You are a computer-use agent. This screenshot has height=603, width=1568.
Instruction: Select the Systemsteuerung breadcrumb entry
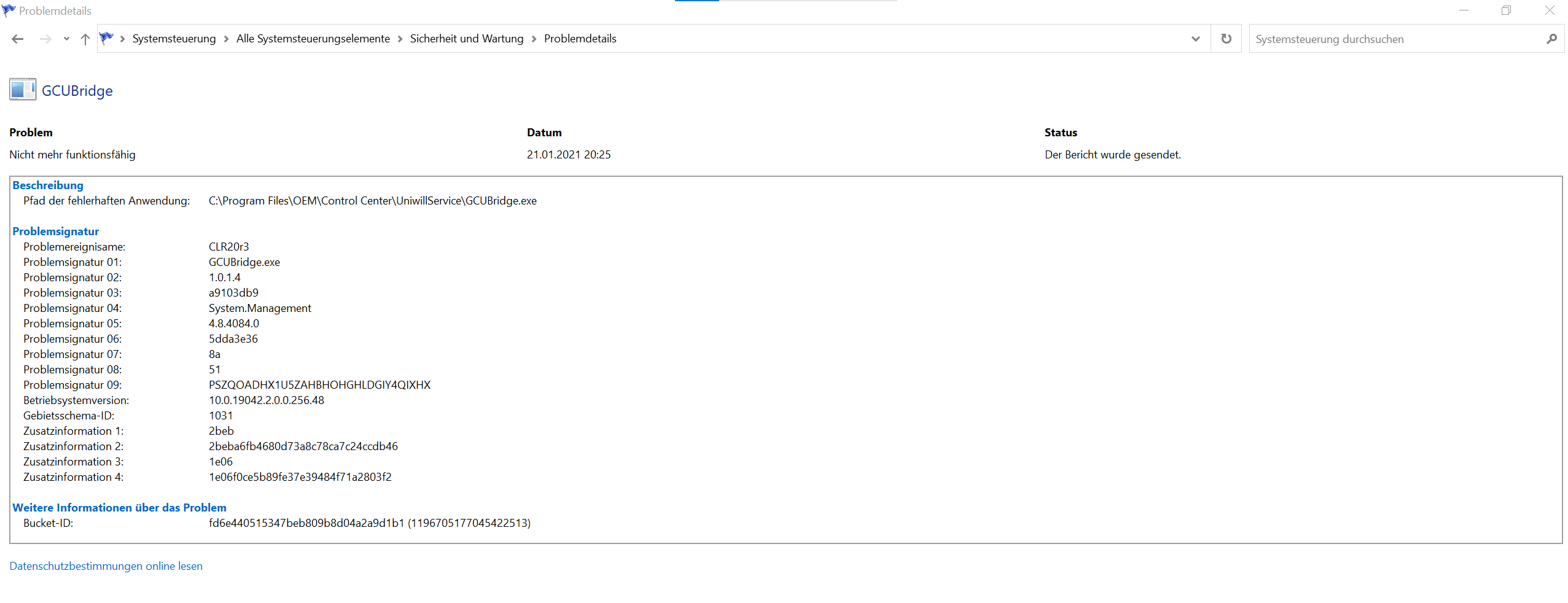[x=174, y=38]
